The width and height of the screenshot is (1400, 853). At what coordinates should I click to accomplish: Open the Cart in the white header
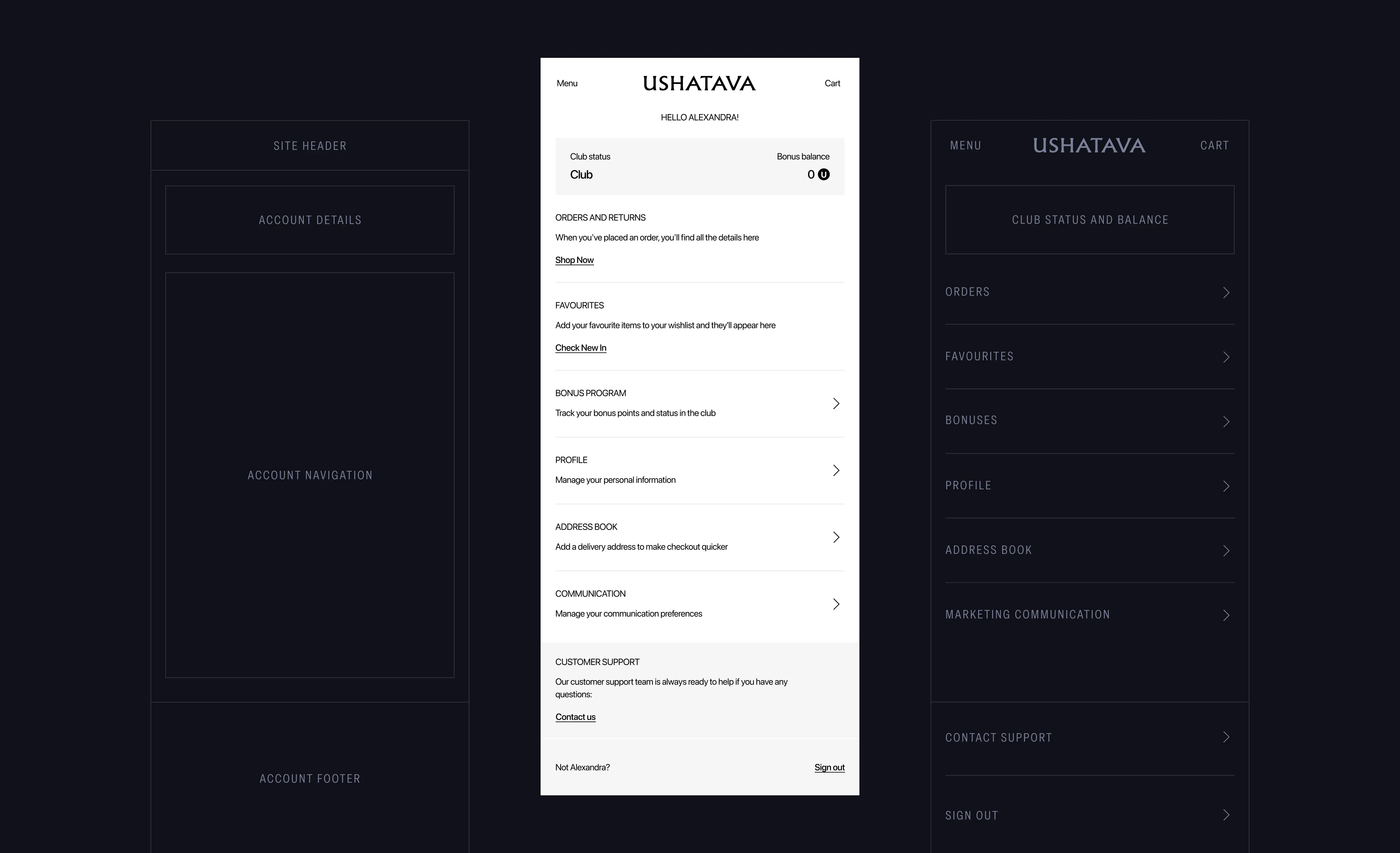coord(832,83)
